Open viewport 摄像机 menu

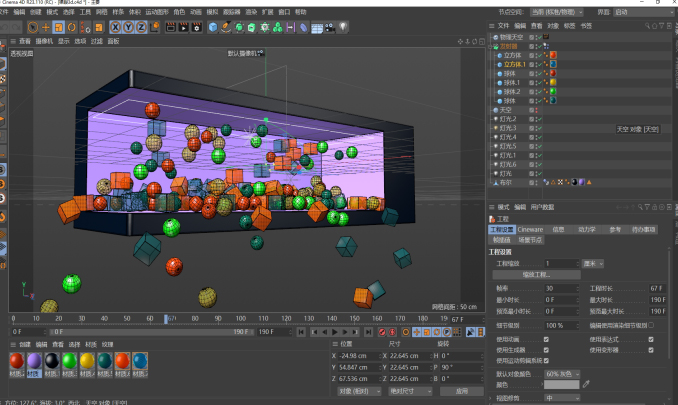pos(44,41)
